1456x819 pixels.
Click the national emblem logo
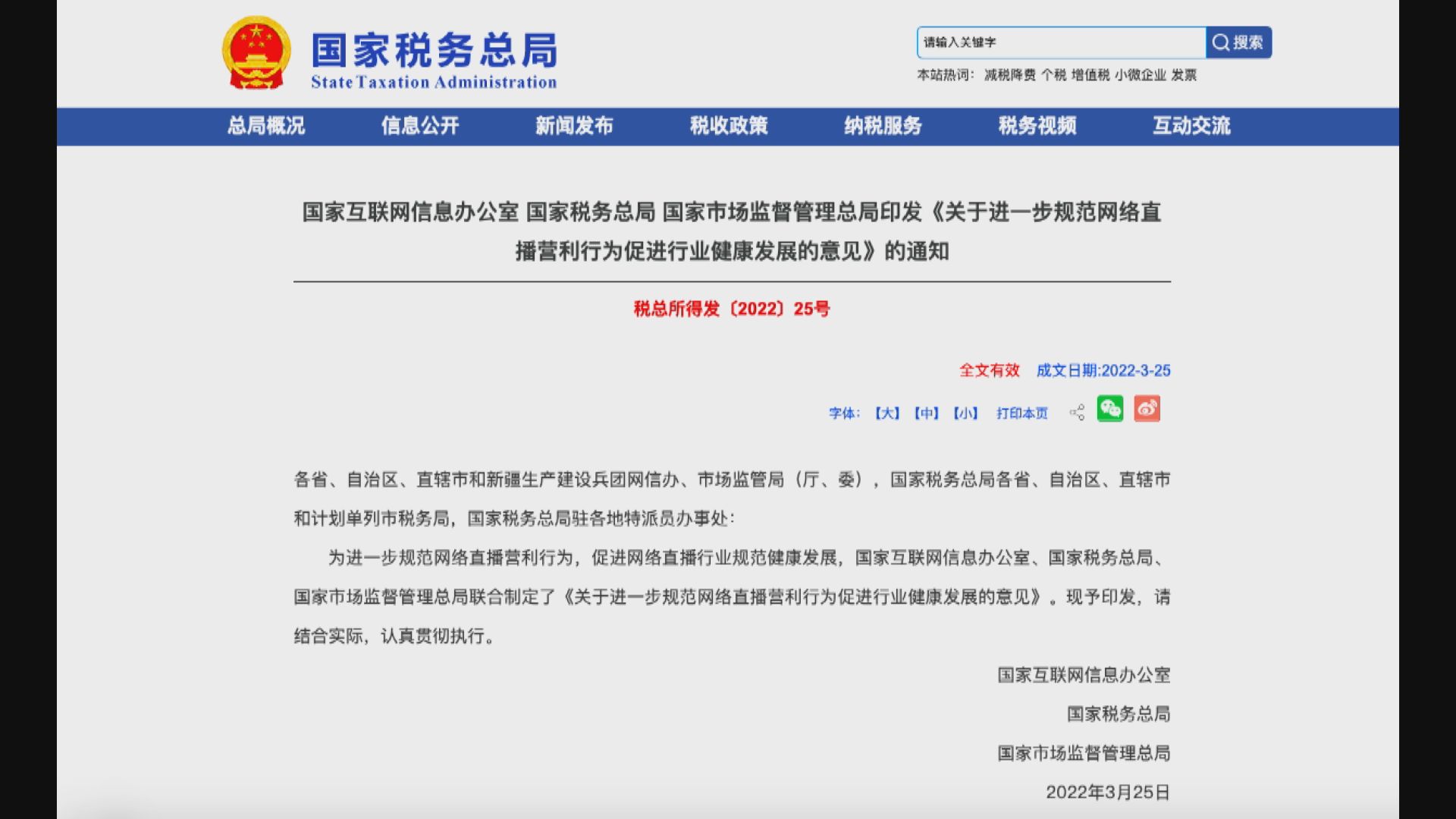click(256, 50)
